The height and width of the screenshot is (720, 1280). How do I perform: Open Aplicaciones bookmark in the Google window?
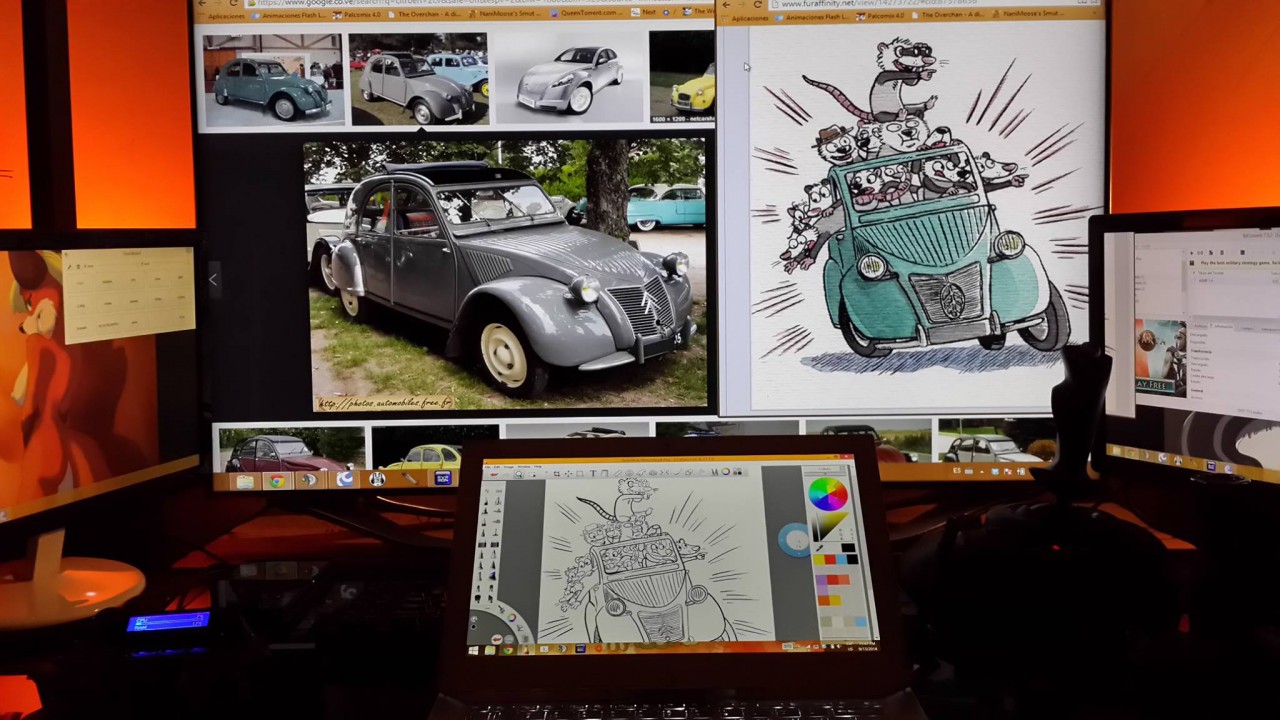click(x=222, y=15)
